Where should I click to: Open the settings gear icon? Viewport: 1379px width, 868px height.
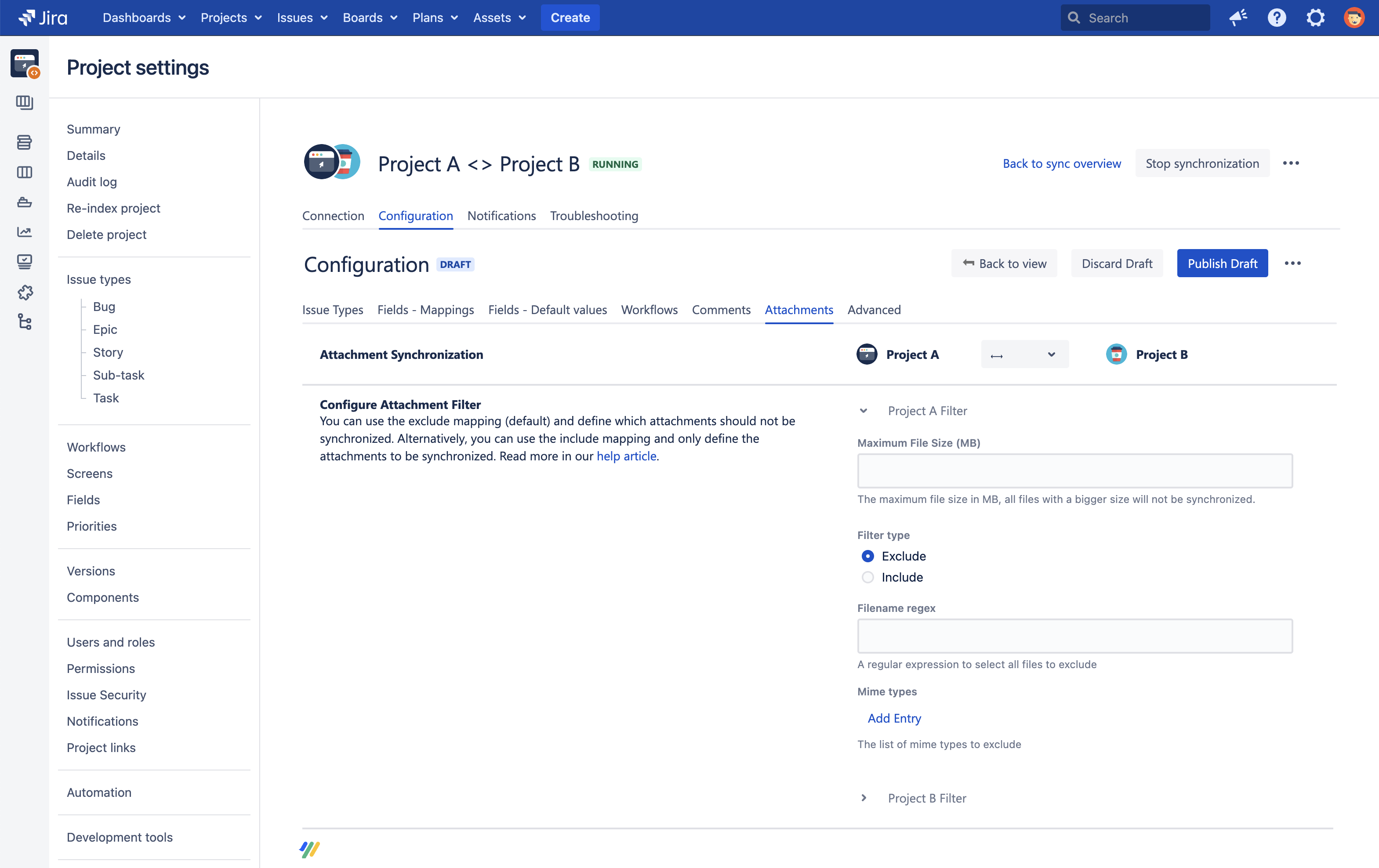1315,18
